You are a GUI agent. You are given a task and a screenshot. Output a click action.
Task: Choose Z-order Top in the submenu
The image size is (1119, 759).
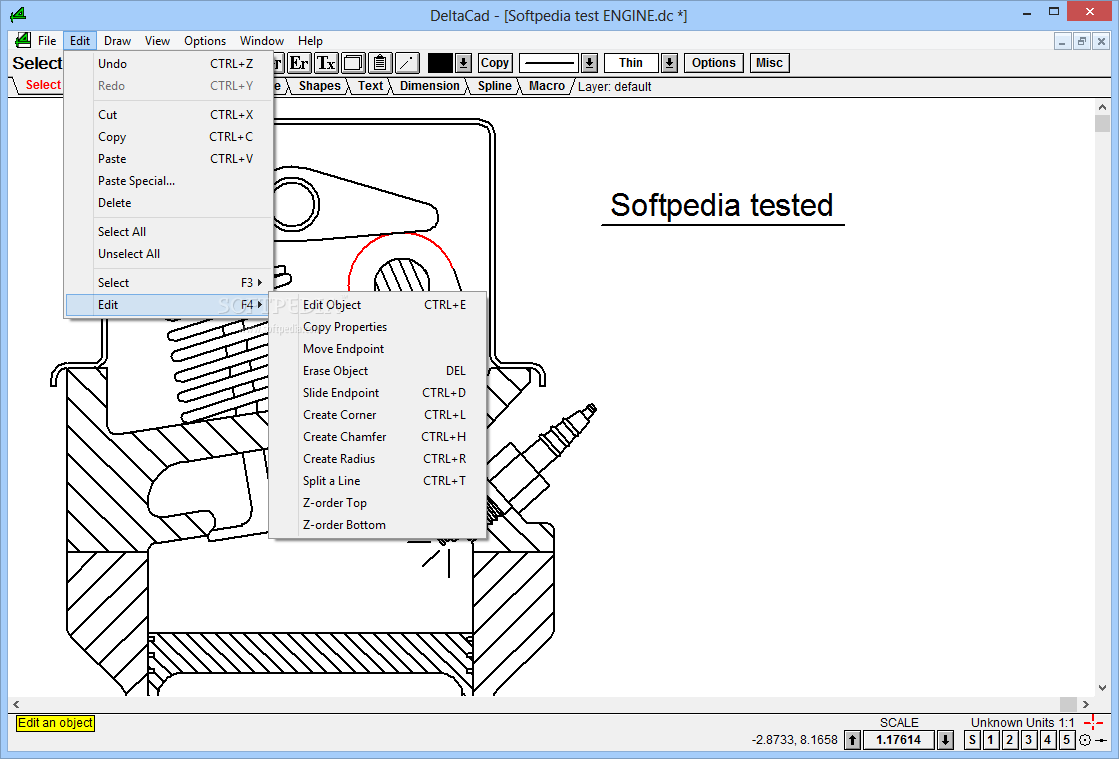click(378, 504)
